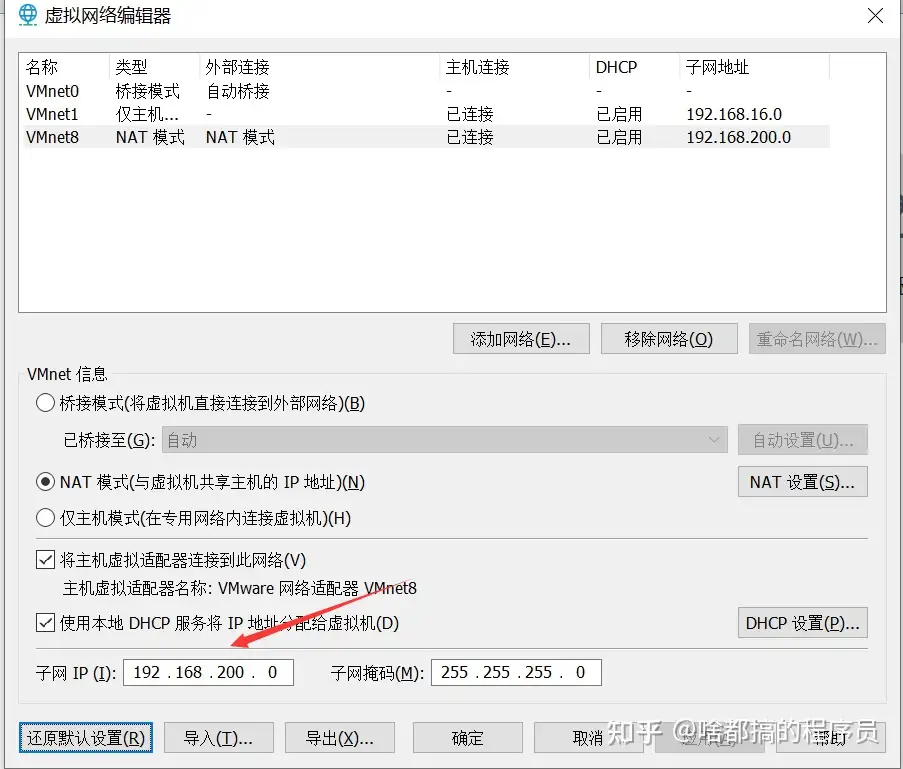Select the NAT 模式 radio button
Image resolution: width=903 pixels, height=769 pixels.
(x=45, y=482)
